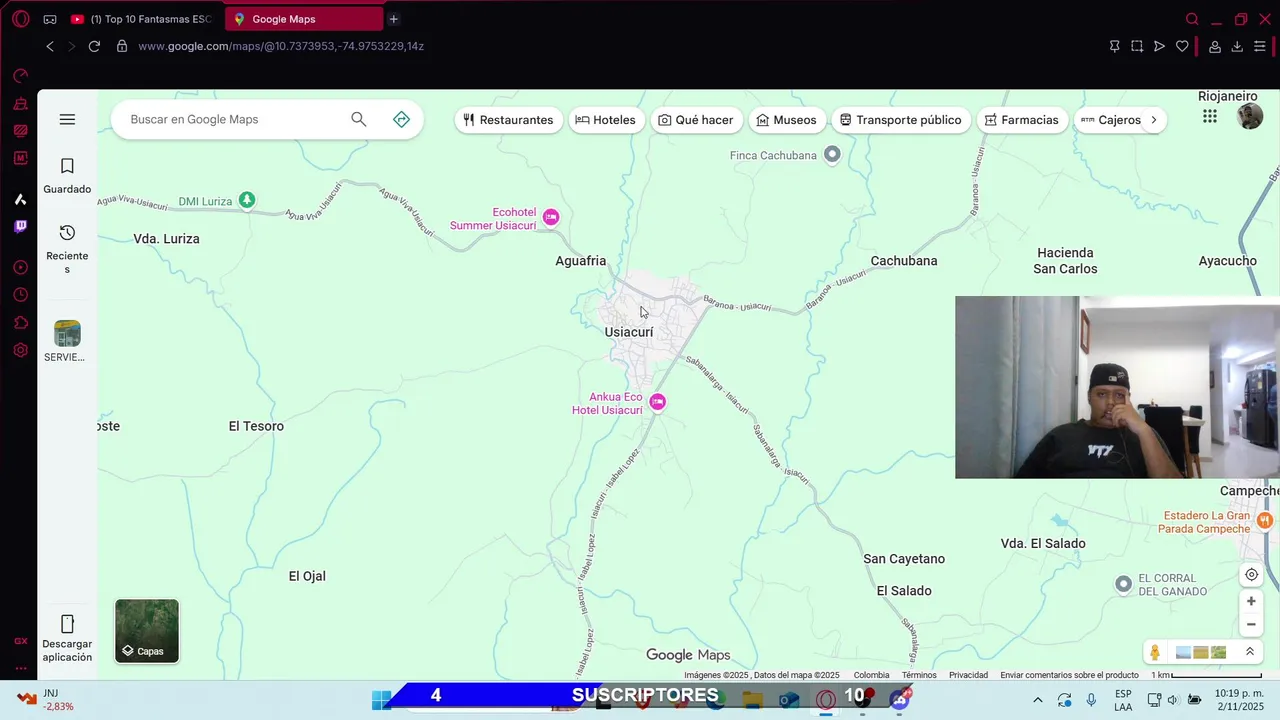This screenshot has width=1280, height=720.
Task: Open Twitch in the Opera sidebar
Action: coord(20,227)
